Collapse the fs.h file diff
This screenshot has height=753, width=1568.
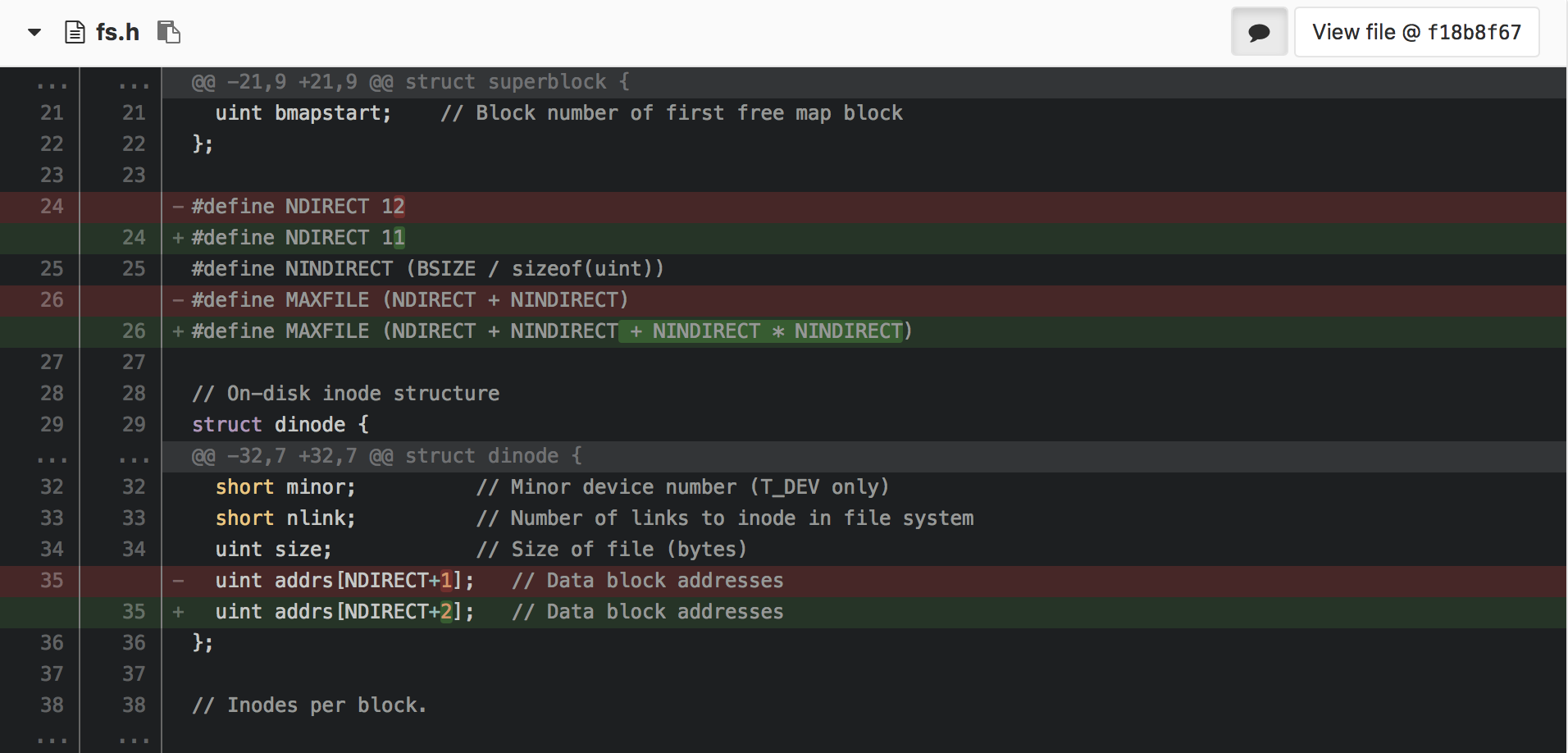[x=34, y=33]
